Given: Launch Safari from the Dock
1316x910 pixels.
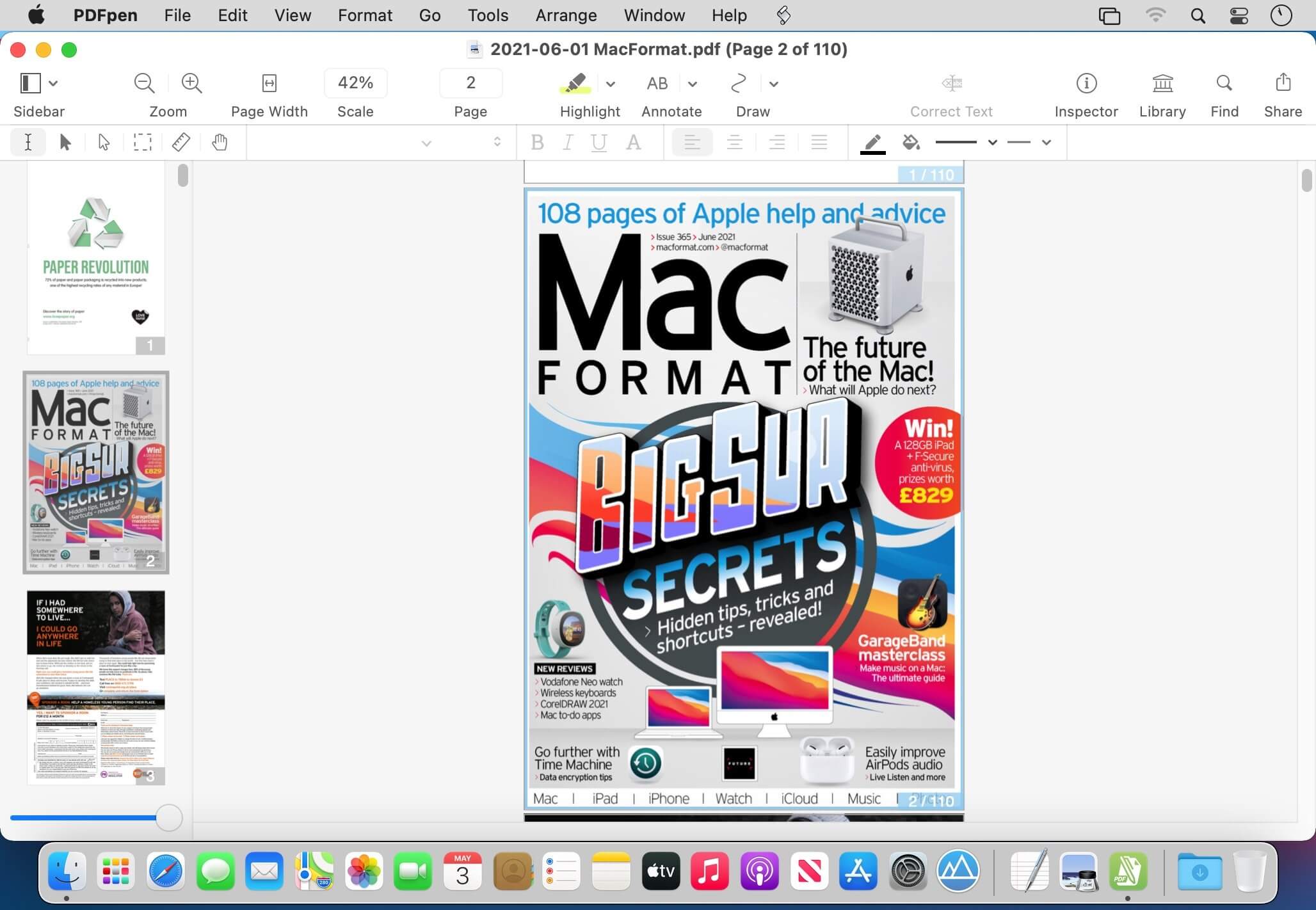Looking at the screenshot, I should [x=166, y=871].
